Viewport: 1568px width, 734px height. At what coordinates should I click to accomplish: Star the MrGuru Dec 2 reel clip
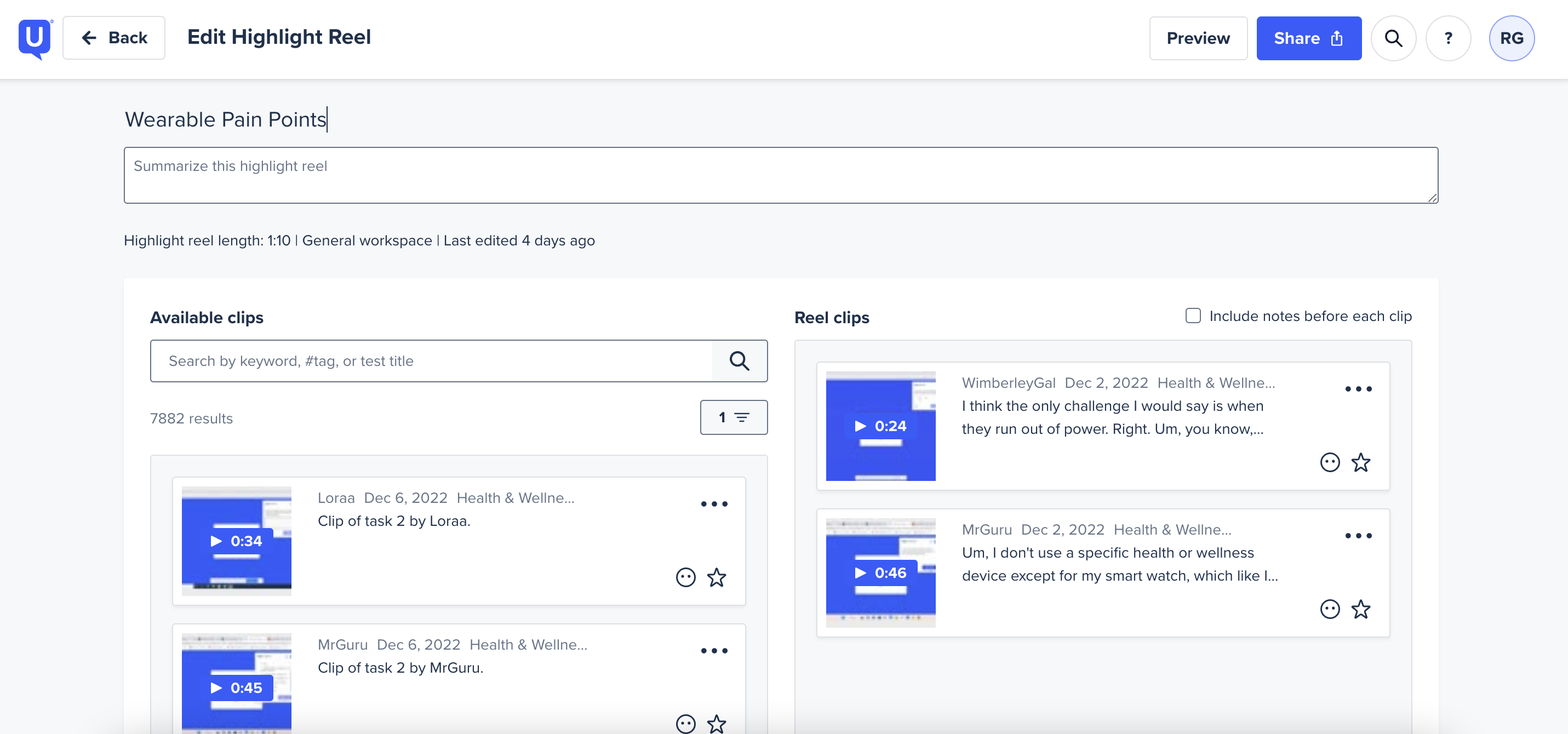(1360, 609)
